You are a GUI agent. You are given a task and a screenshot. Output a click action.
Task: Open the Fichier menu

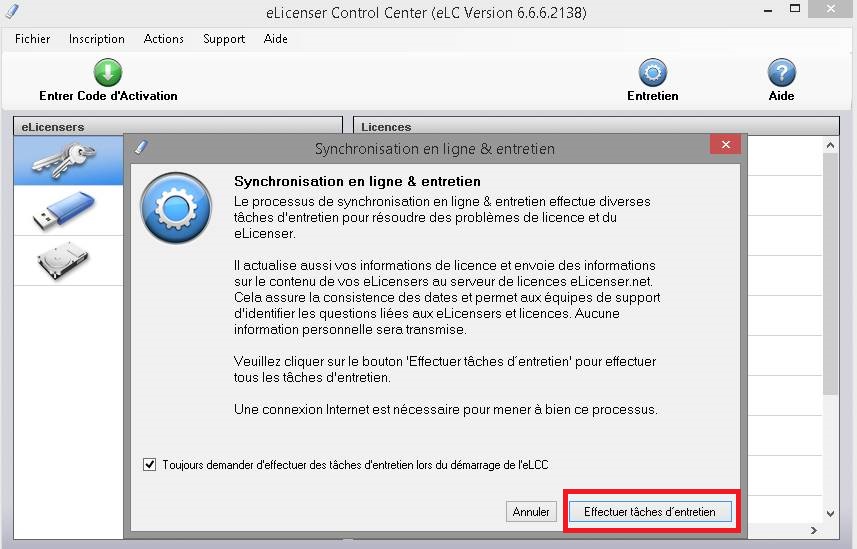32,39
